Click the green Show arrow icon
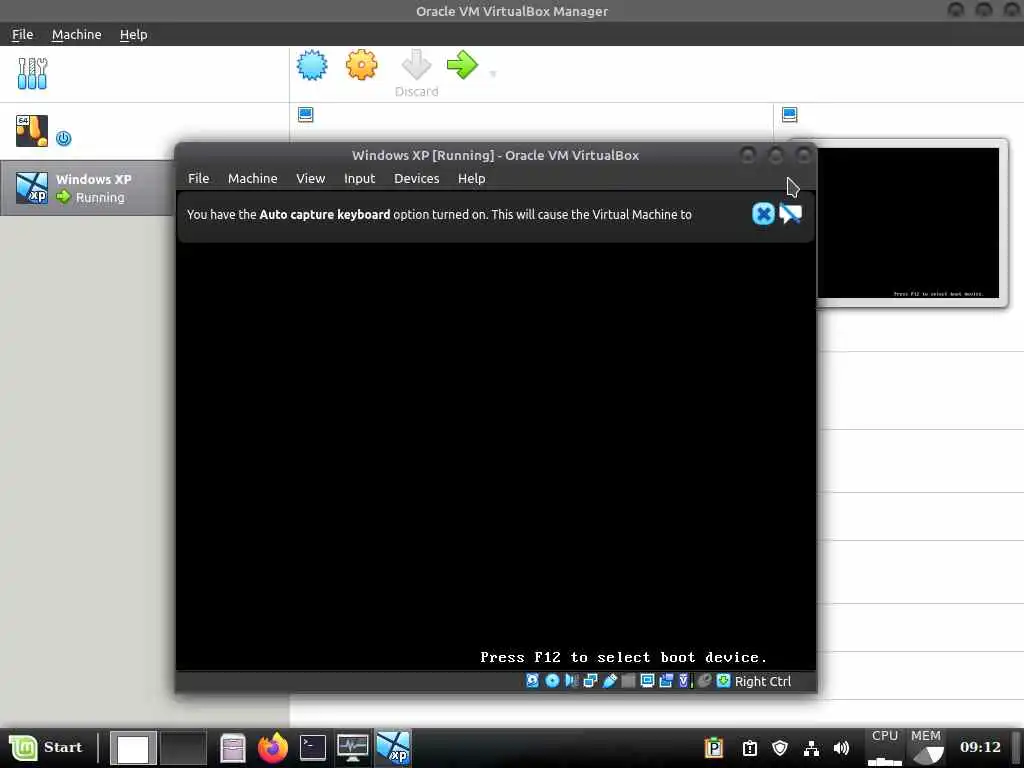 [462, 65]
